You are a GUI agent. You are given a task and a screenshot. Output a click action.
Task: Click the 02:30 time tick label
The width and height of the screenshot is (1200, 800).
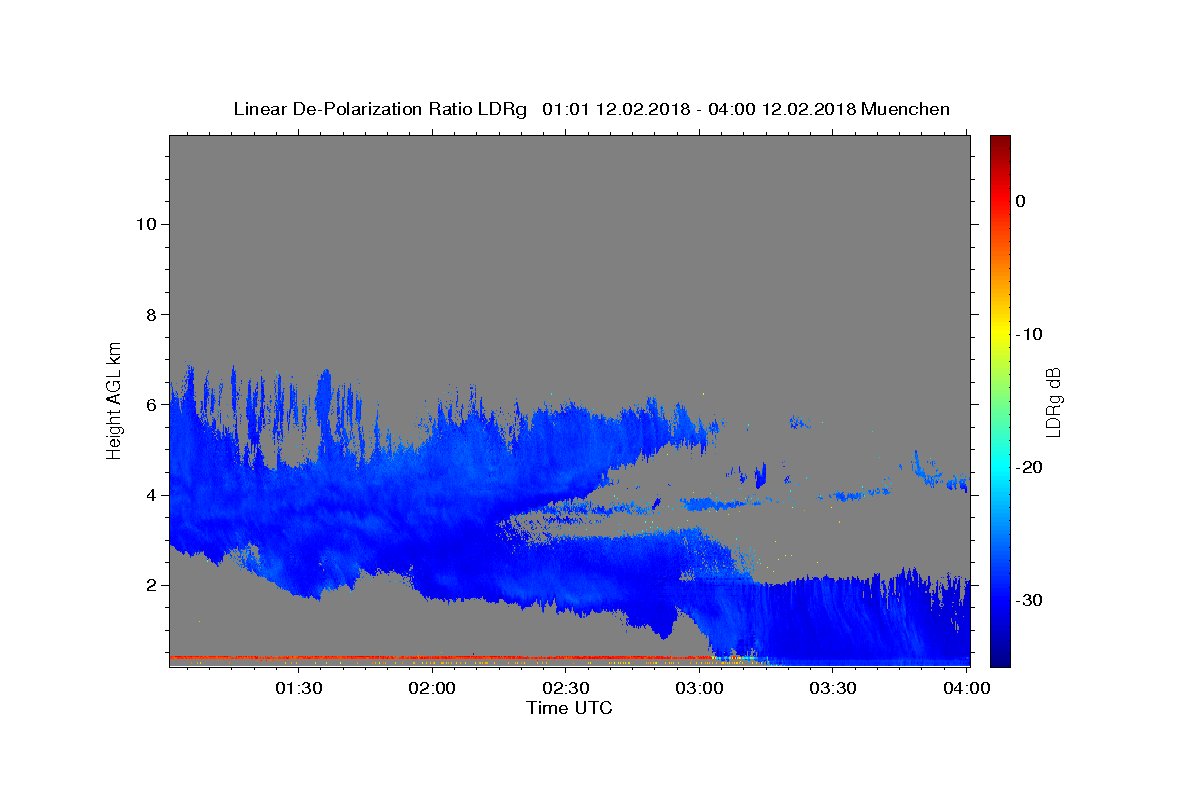tap(566, 688)
